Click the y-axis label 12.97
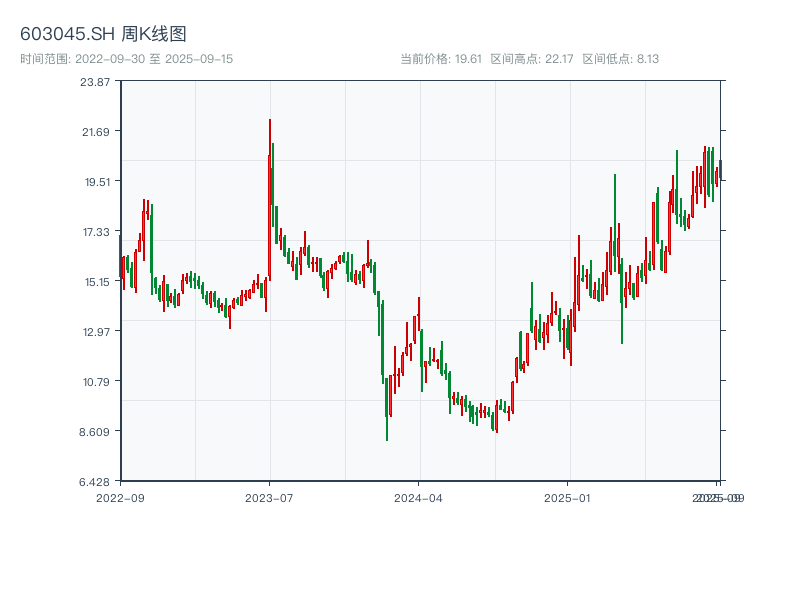 (96, 332)
